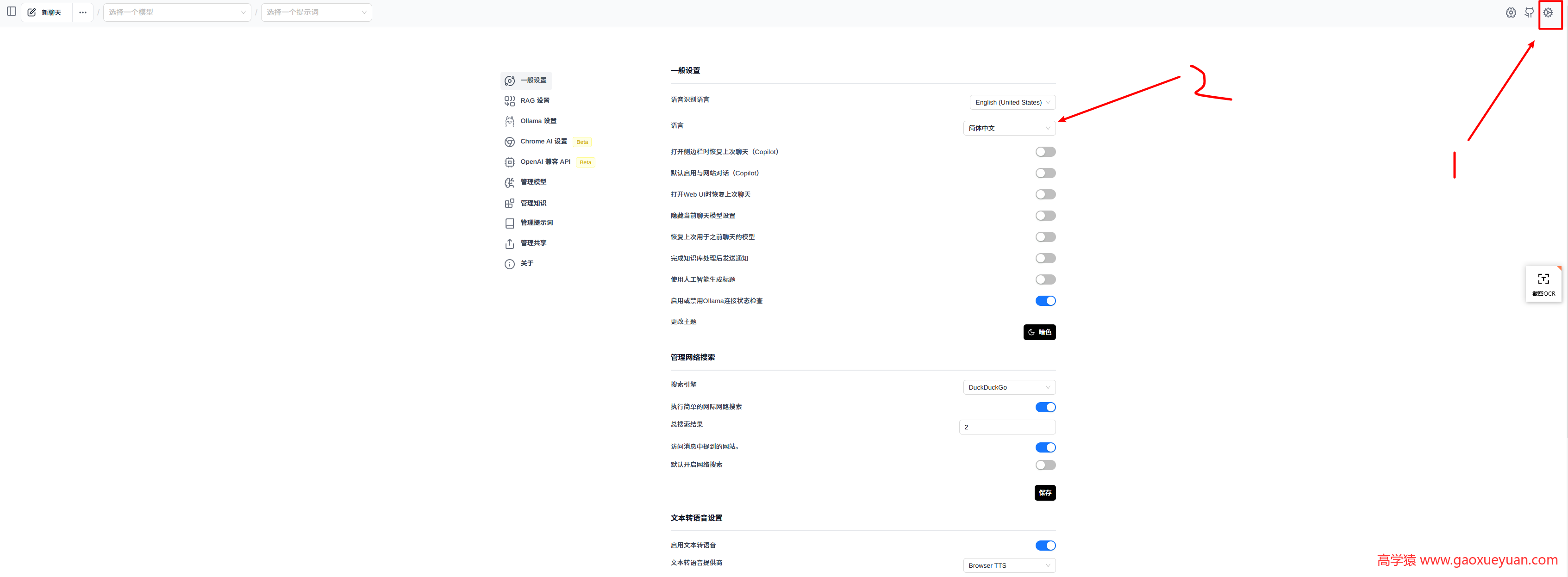Open the RAG 设置 section

[534, 100]
